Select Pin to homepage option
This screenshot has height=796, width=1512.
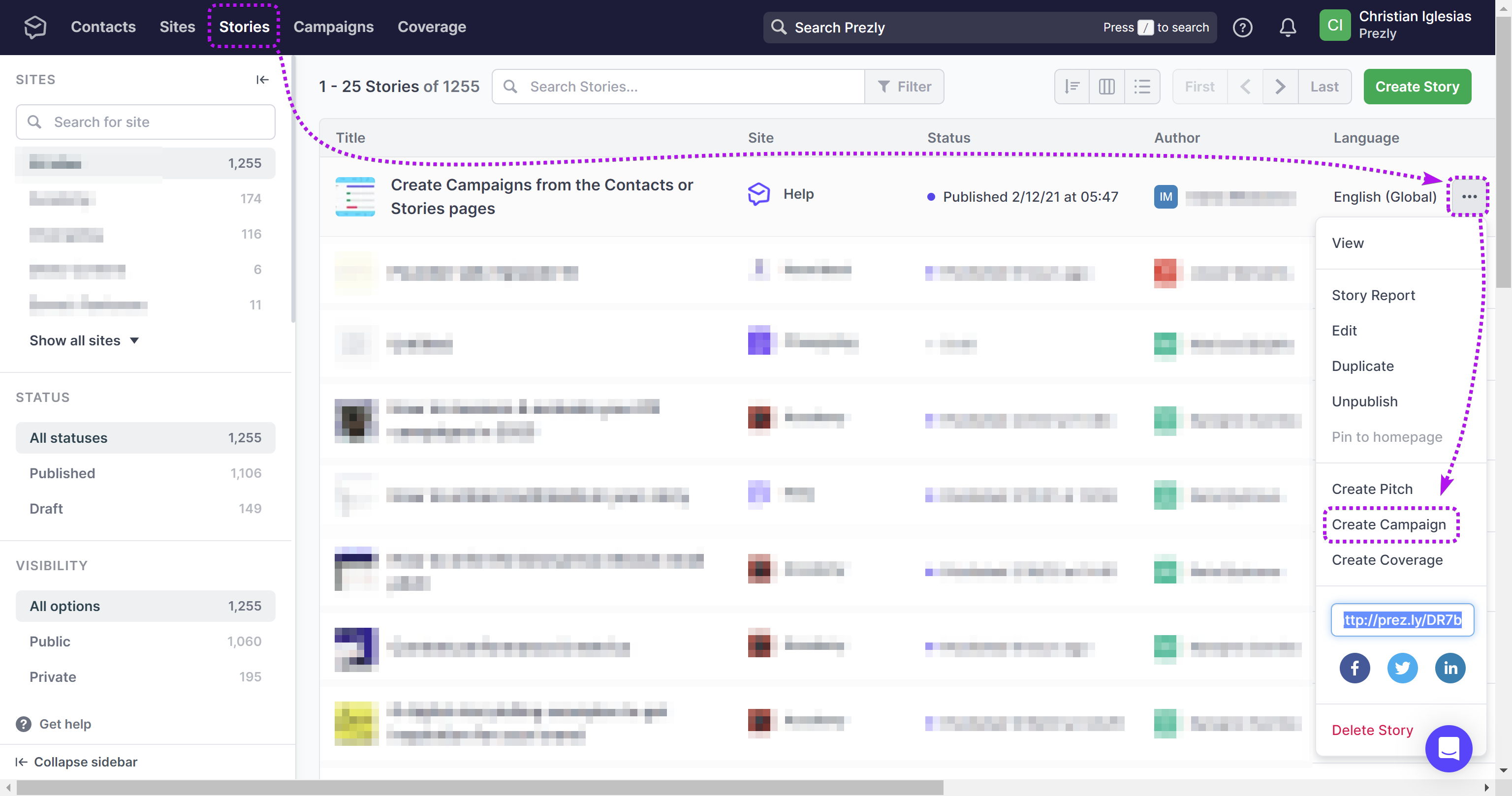(1386, 437)
